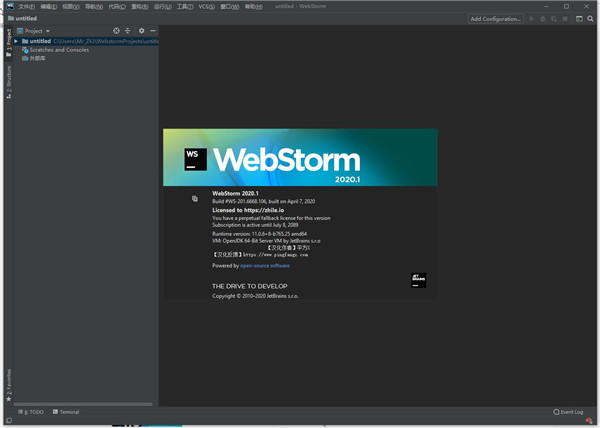Click the Runtime version line

point(259,234)
